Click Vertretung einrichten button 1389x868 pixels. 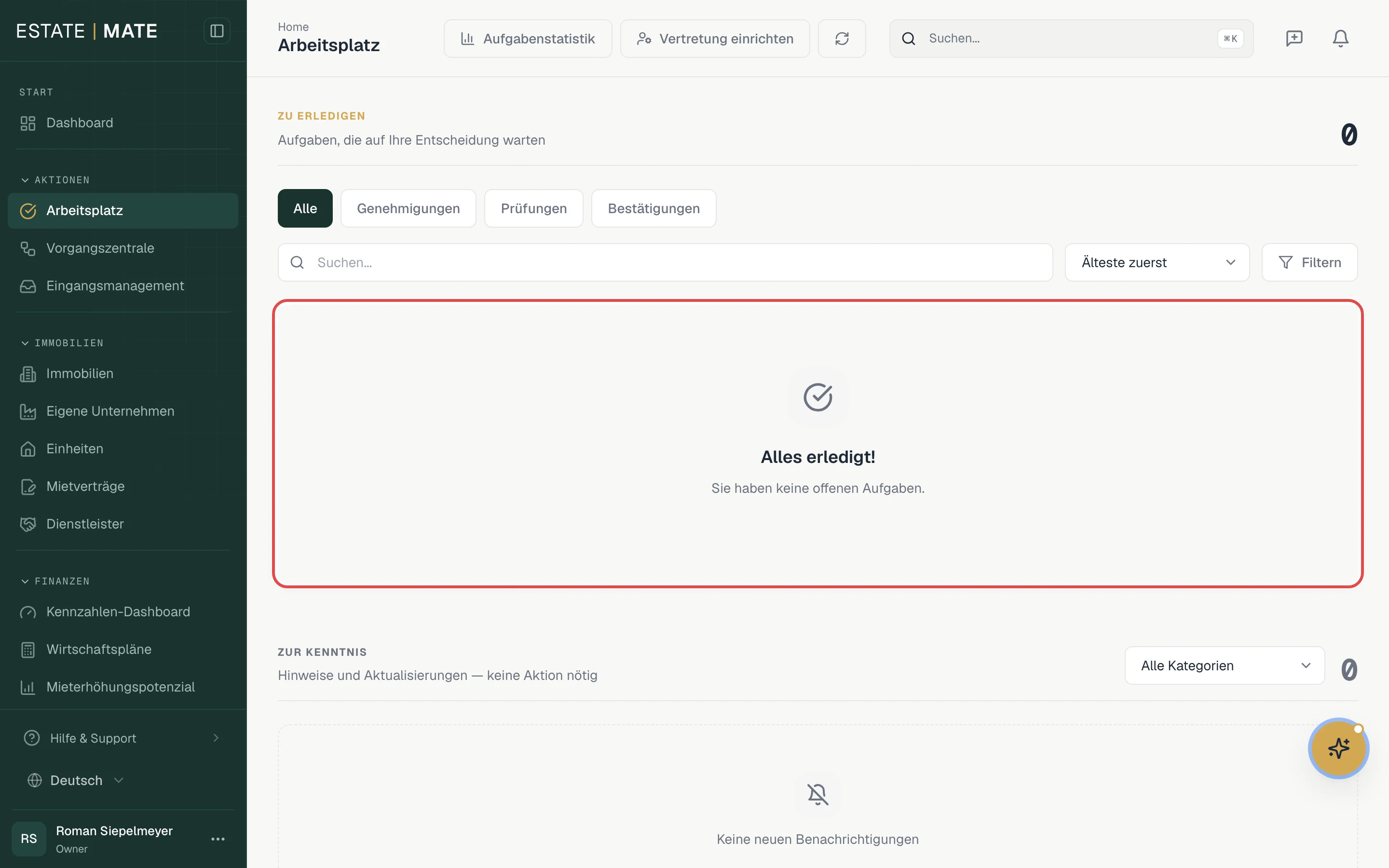[715, 39]
